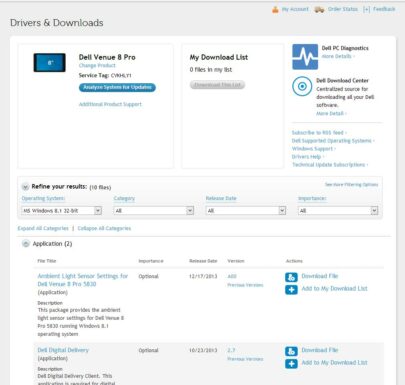Click More Details under Dell PC Diagnostics

tap(337, 56)
